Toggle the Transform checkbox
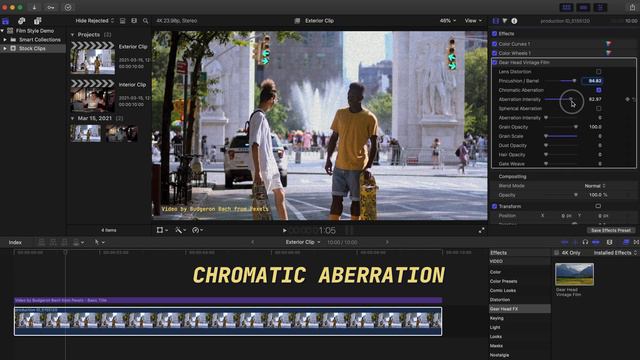Viewport: 640px width, 360px height. (495, 206)
